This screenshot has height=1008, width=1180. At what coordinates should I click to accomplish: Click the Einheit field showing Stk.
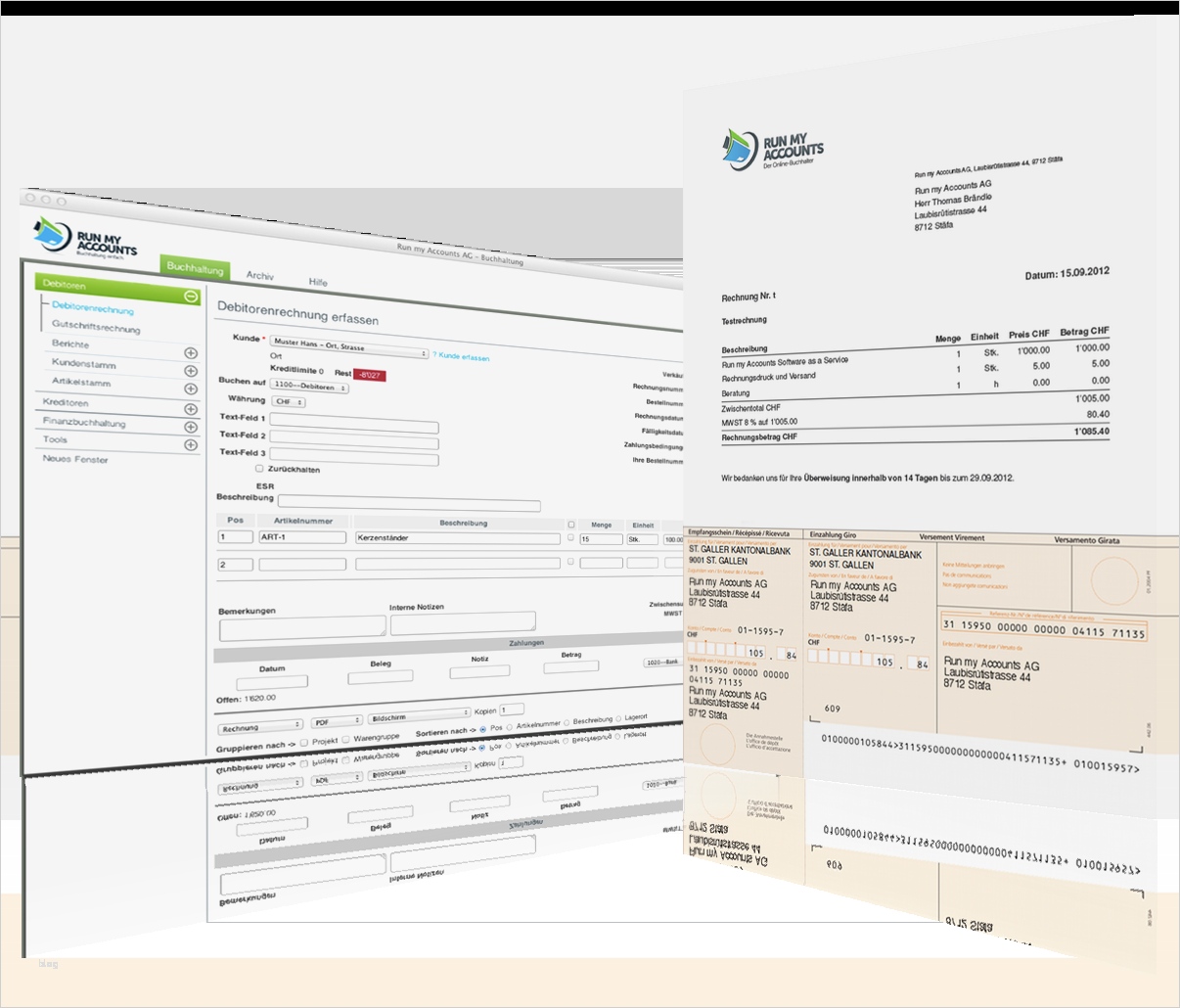pos(643,539)
